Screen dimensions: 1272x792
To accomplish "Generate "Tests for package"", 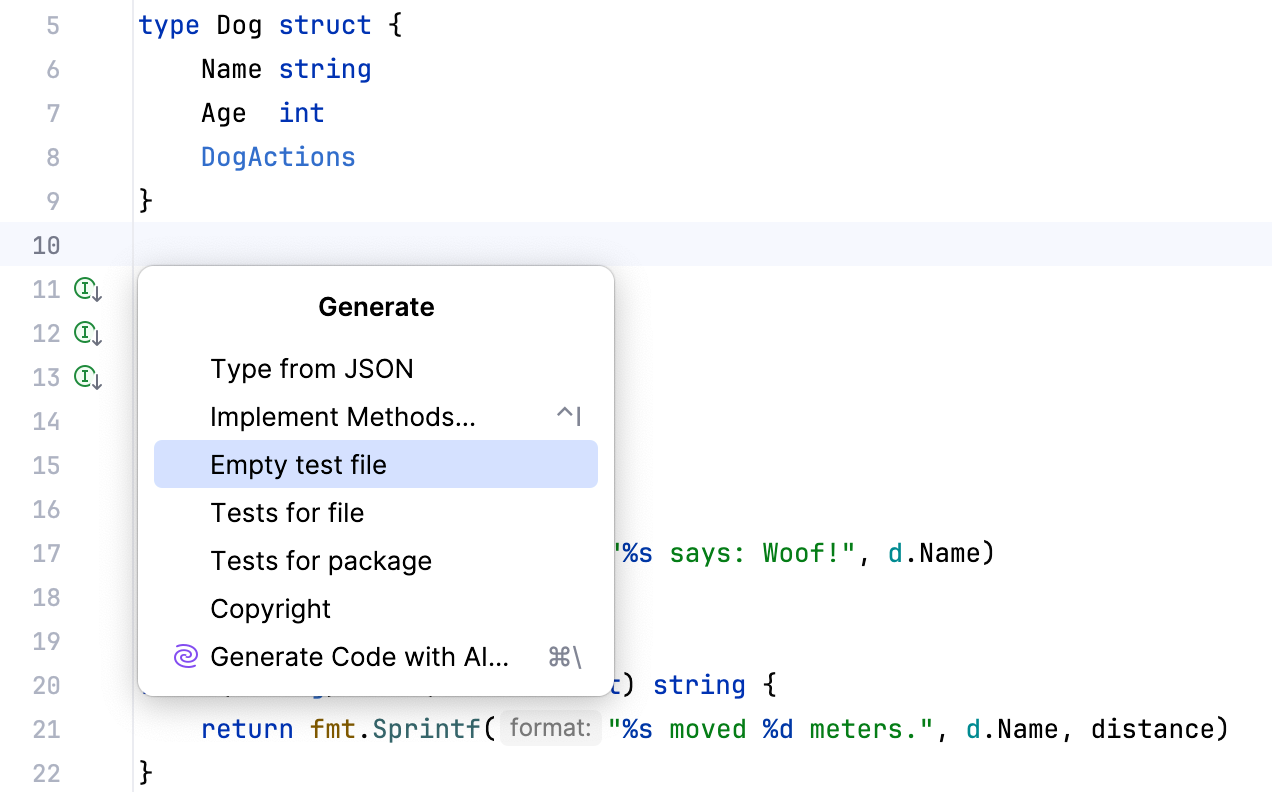I will pos(321,560).
